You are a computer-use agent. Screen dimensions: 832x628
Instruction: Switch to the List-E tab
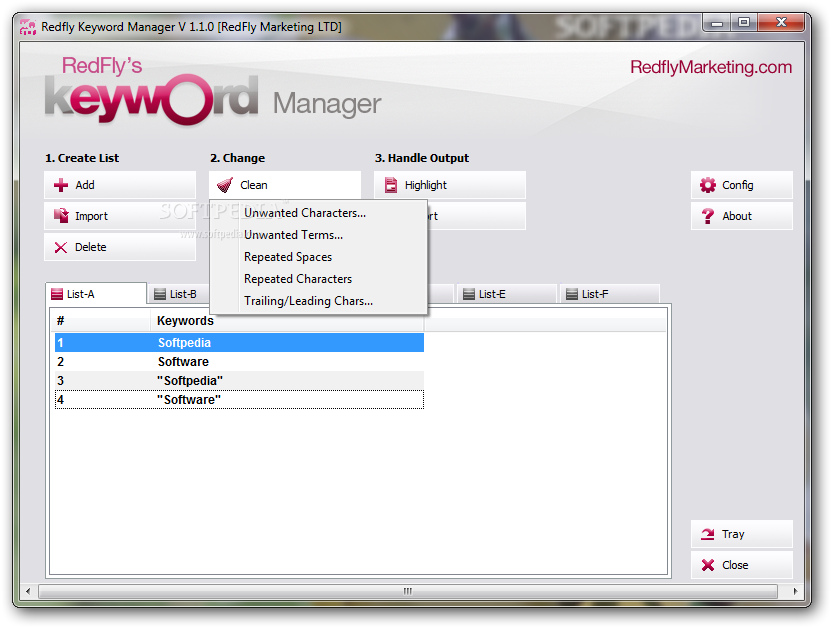(506, 294)
